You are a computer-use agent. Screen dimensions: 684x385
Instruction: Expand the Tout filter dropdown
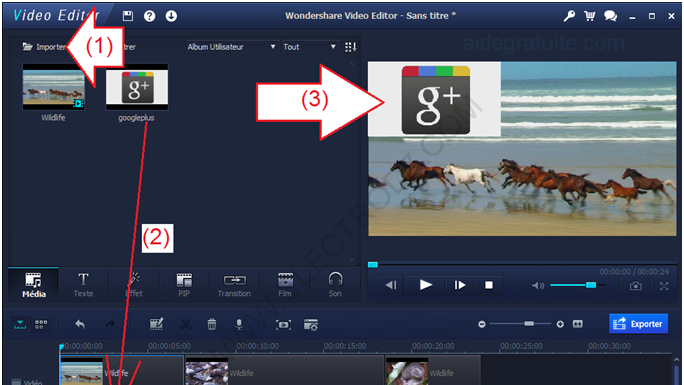click(x=310, y=47)
